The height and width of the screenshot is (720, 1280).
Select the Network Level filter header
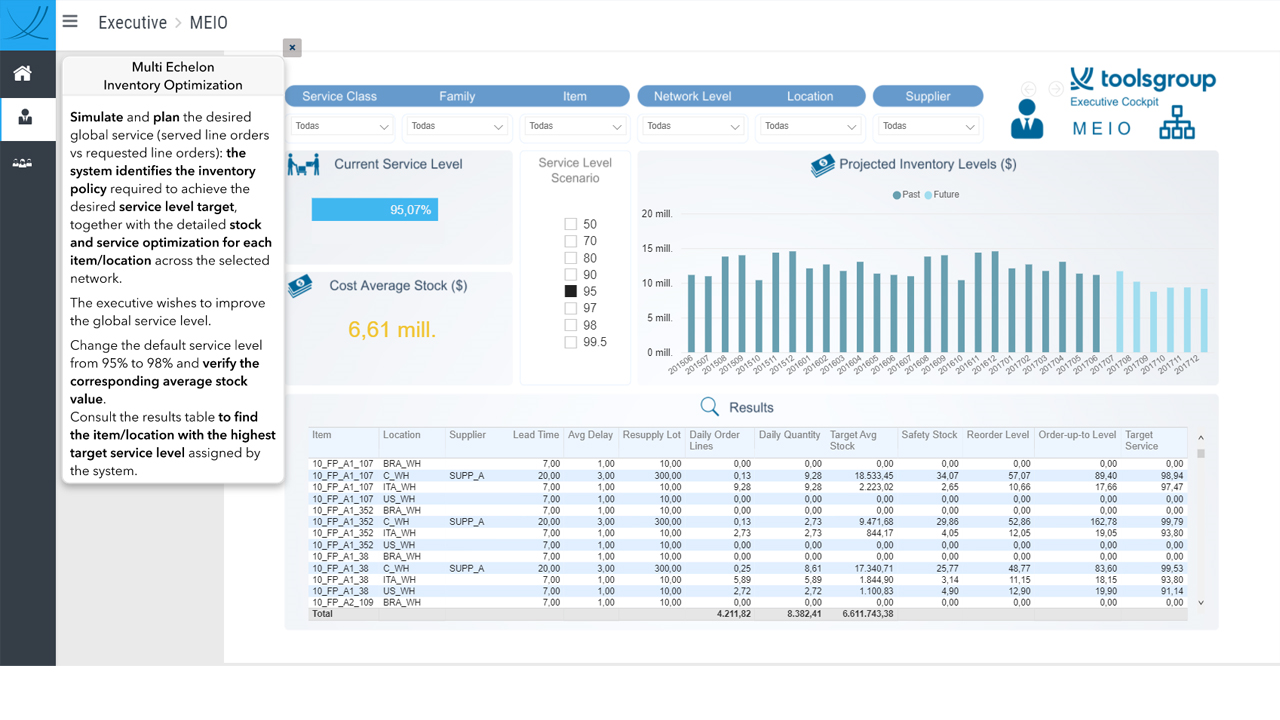(692, 96)
